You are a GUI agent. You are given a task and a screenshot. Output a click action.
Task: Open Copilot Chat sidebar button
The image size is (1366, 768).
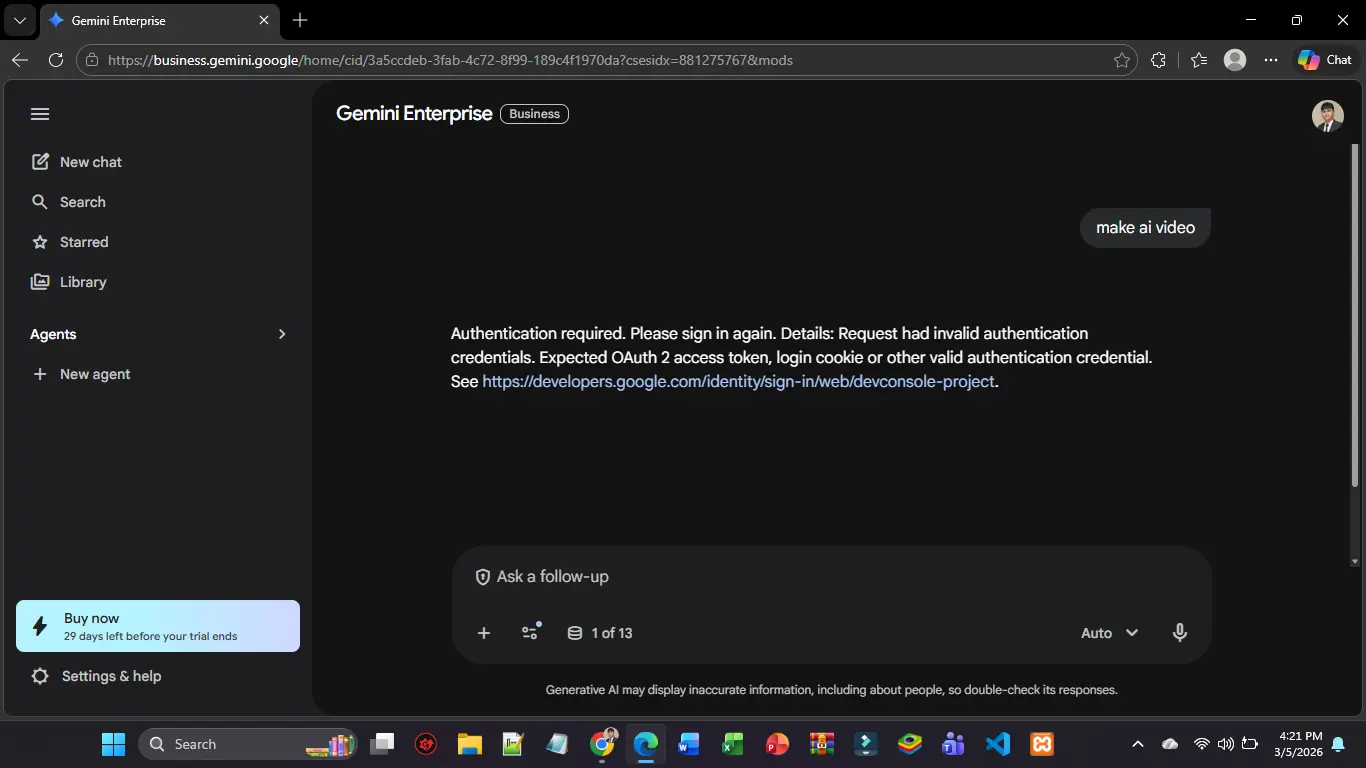point(1326,60)
